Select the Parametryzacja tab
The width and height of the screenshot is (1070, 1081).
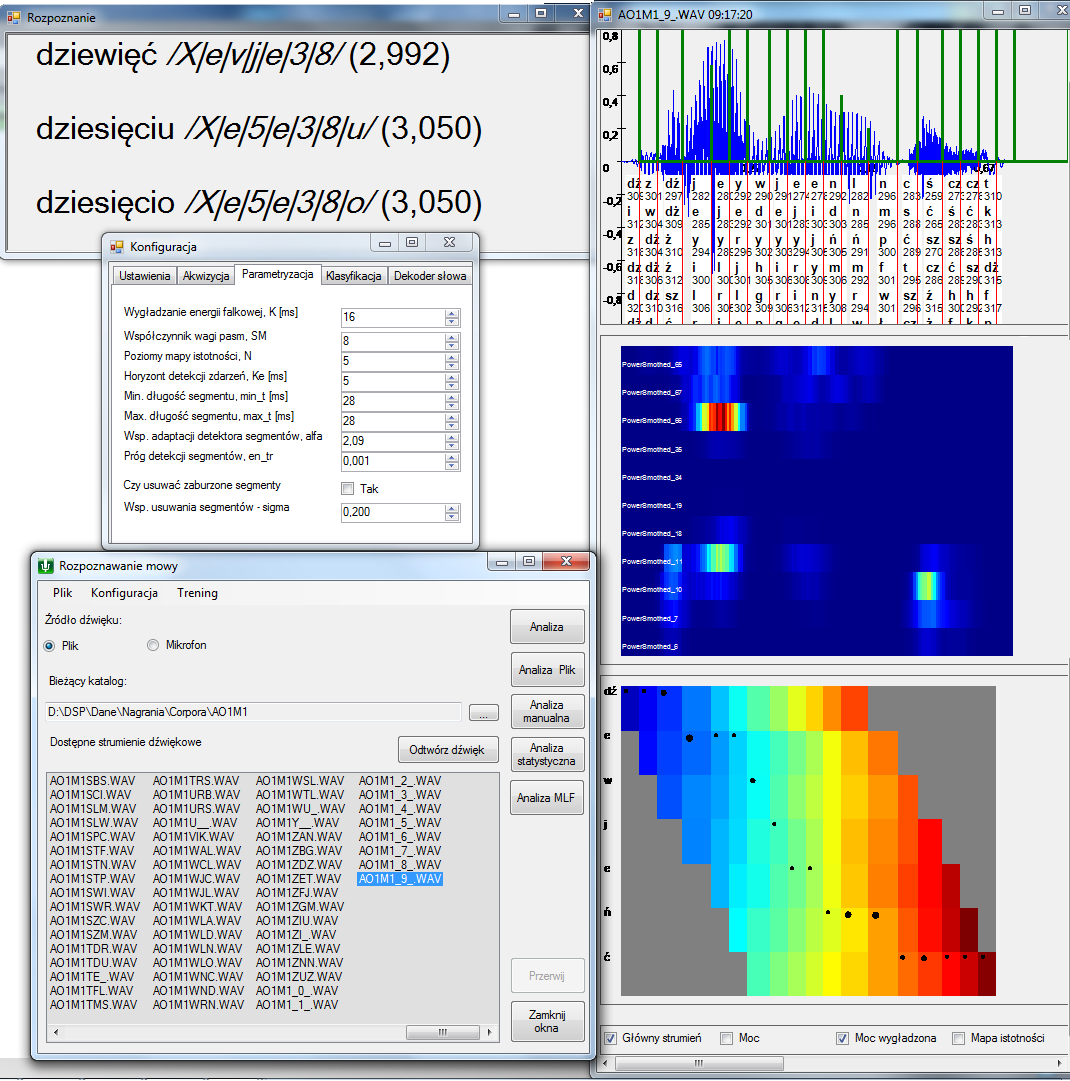pos(277,274)
